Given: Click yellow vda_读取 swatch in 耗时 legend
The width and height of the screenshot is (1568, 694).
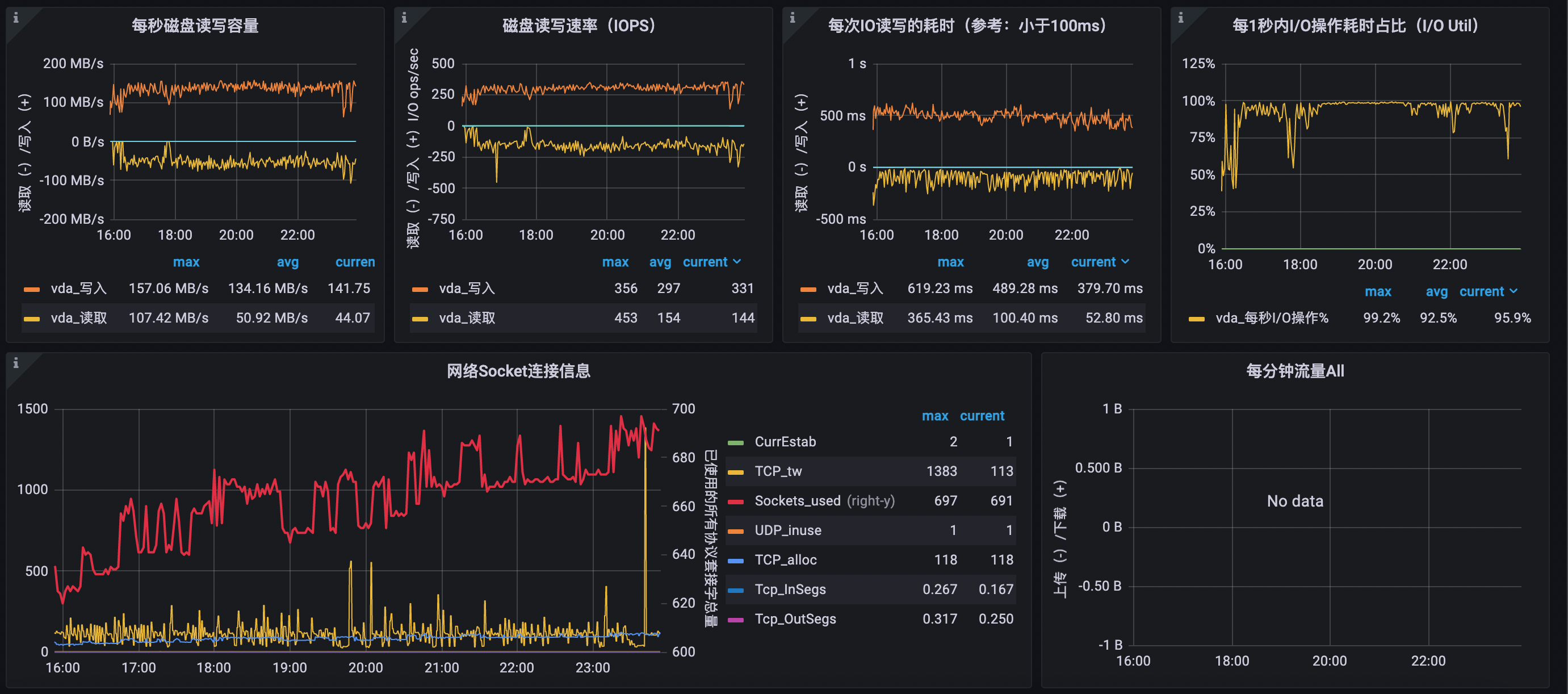Looking at the screenshot, I should point(808,319).
